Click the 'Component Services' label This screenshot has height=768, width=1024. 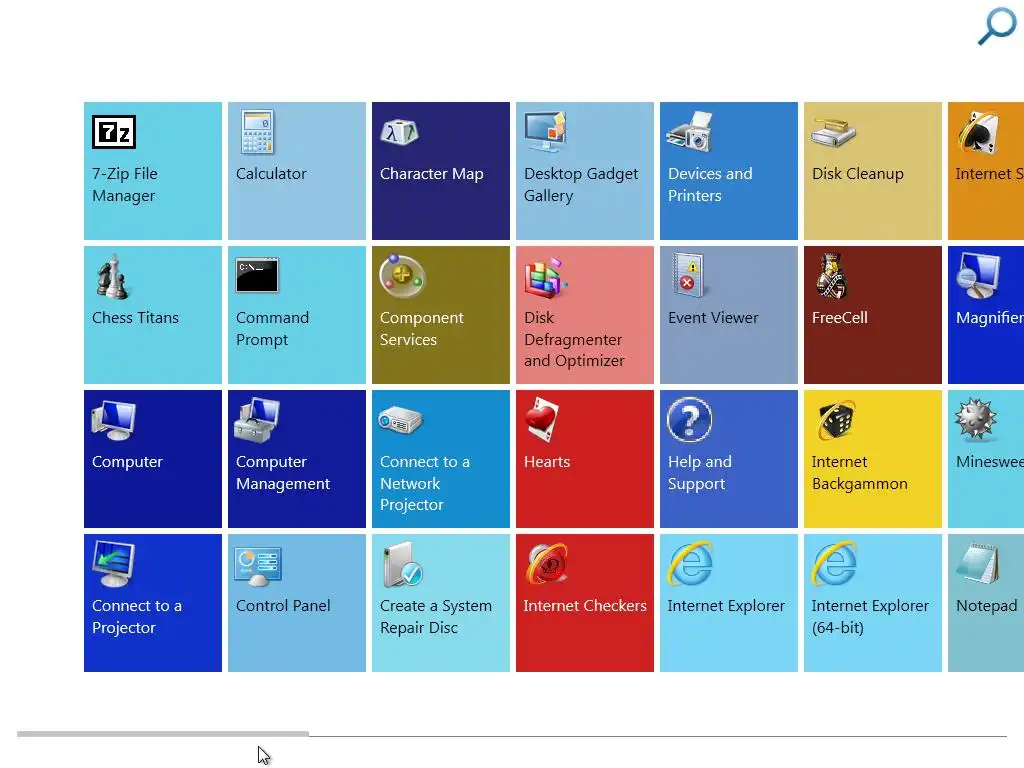422,328
